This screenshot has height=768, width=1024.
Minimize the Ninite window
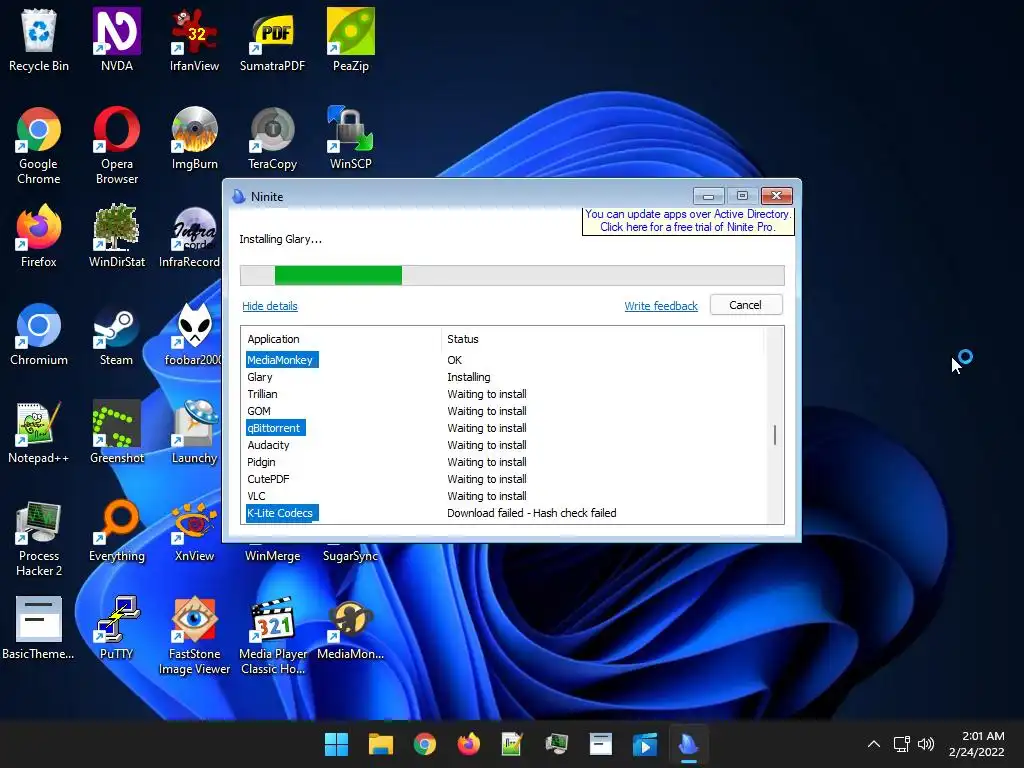[709, 195]
